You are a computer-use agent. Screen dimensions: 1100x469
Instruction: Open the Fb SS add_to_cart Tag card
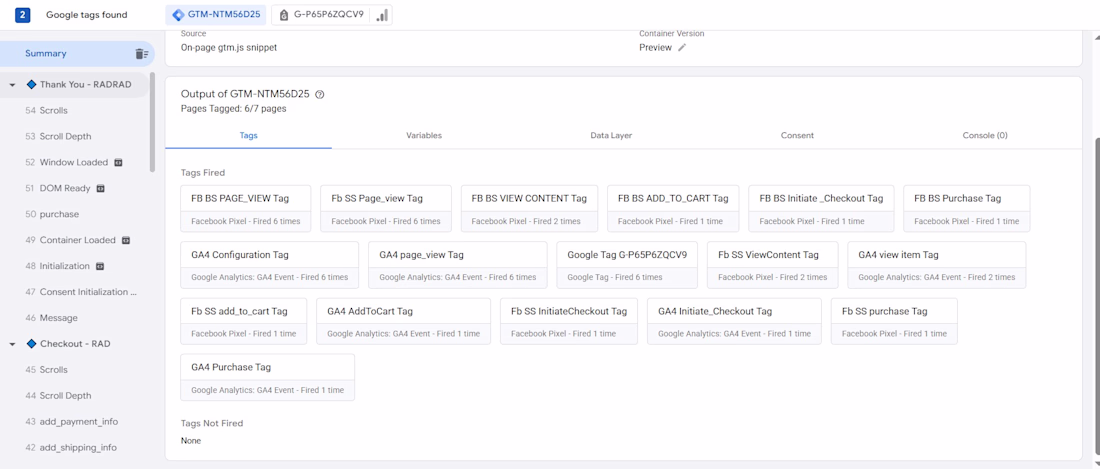tap(243, 321)
